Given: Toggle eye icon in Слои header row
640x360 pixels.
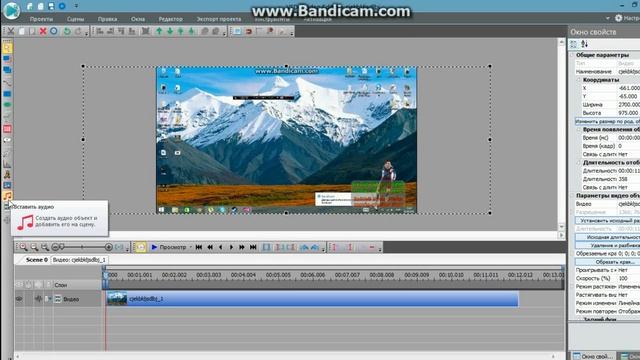Looking at the screenshot, I should tap(19, 284).
